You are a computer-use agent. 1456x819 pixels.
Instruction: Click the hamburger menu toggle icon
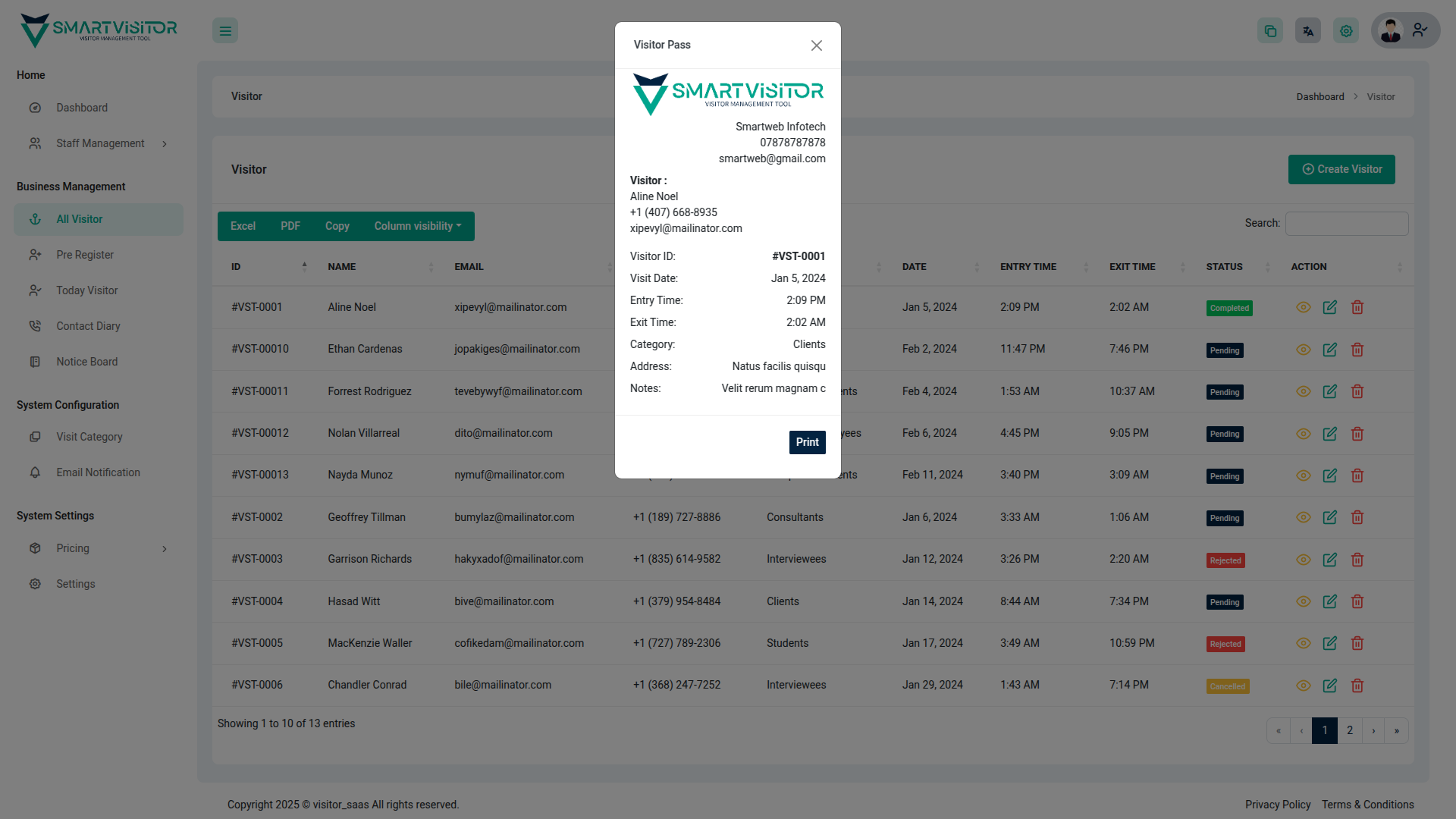(x=225, y=31)
